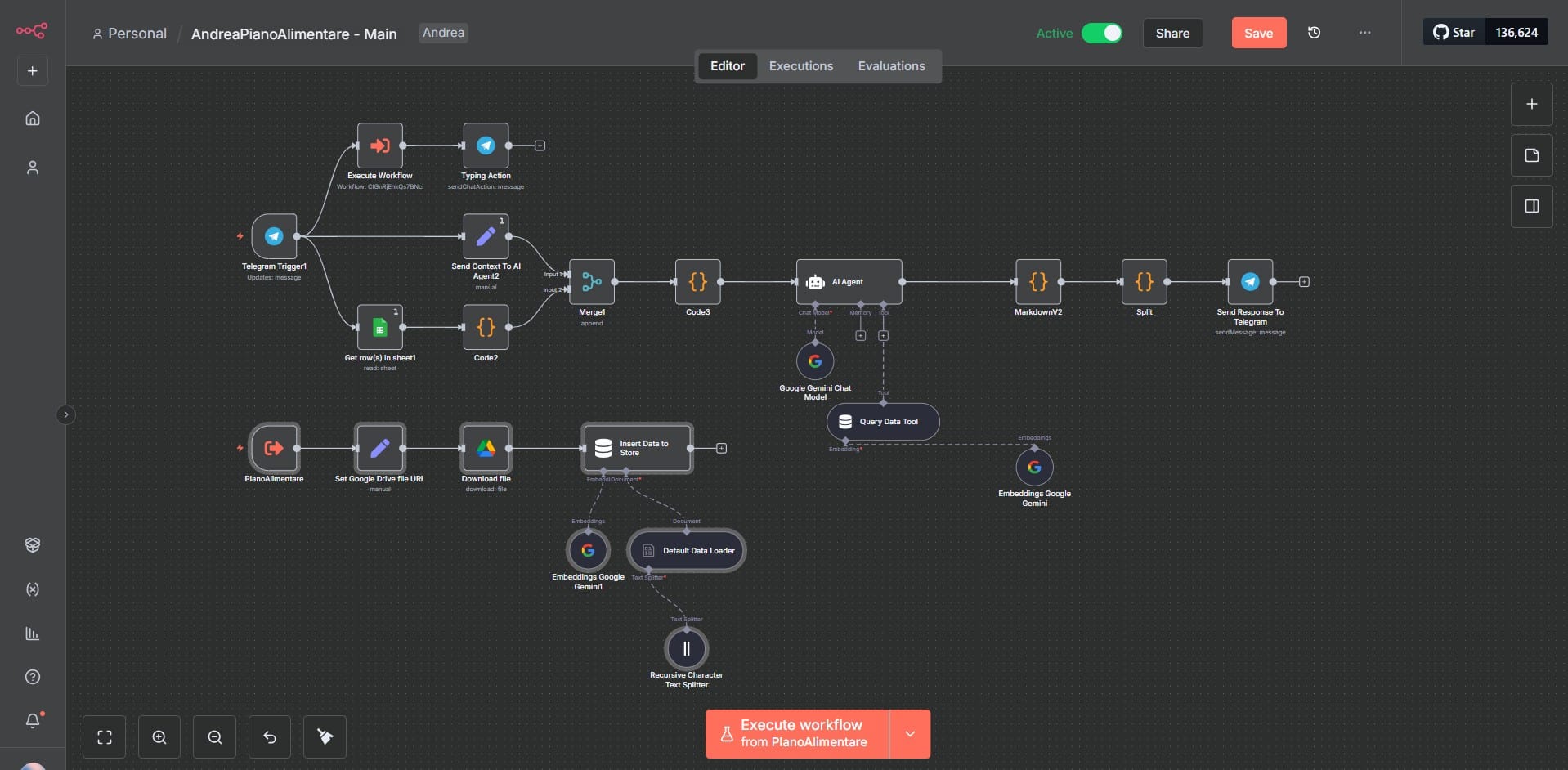Open the add node plus panel
The image size is (1568, 770).
(x=1531, y=104)
